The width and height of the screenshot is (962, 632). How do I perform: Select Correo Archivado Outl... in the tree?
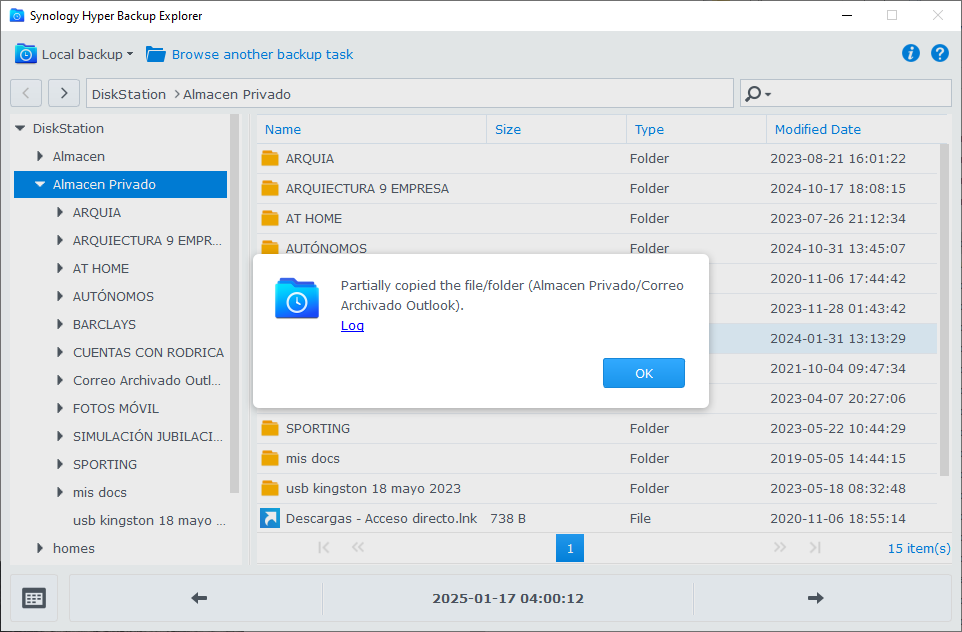tap(147, 380)
